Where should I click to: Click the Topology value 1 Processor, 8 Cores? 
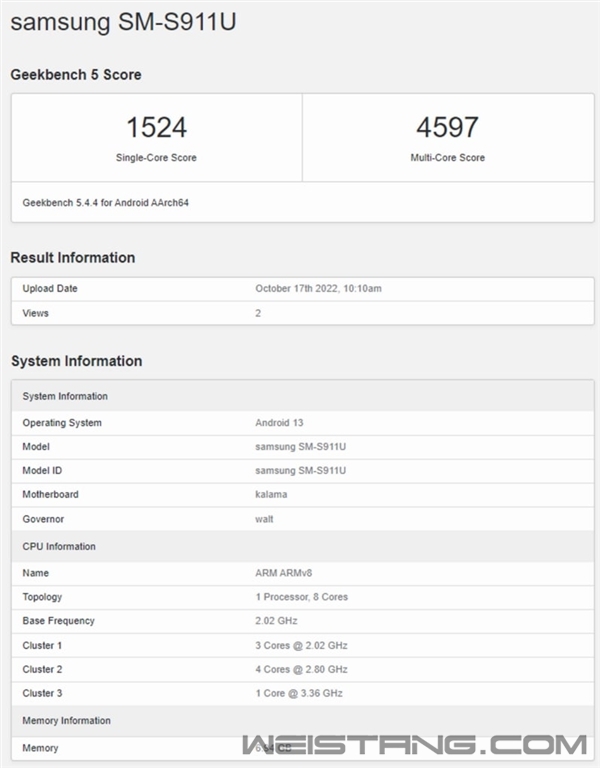click(301, 597)
